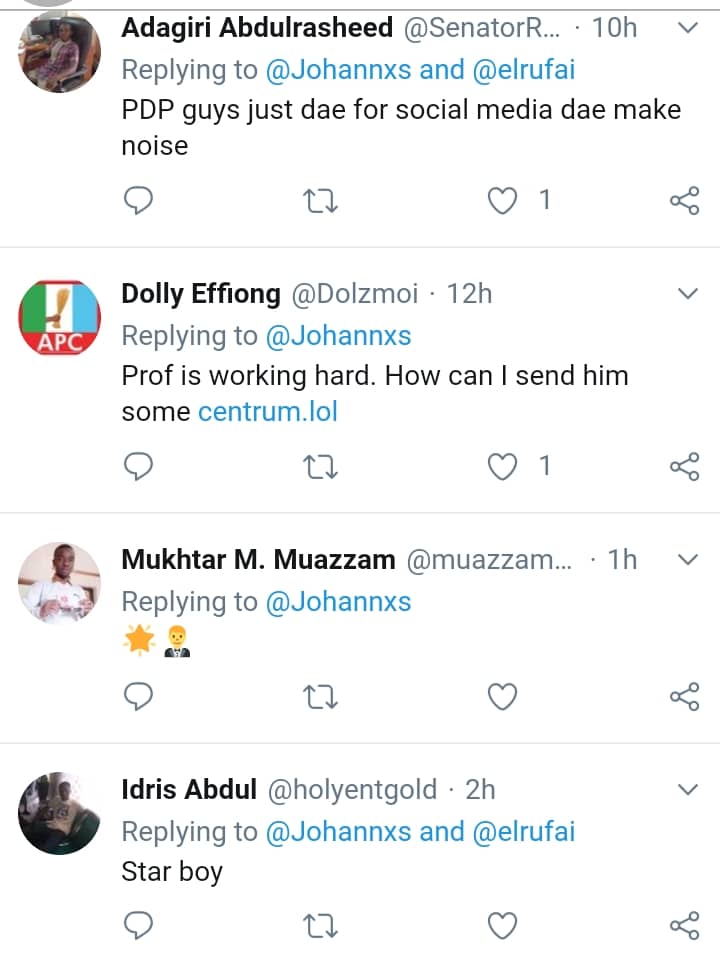This screenshot has width=720, height=955.
Task: Open Mukhtar M. Muazzam's profile name
Action: tap(258, 560)
